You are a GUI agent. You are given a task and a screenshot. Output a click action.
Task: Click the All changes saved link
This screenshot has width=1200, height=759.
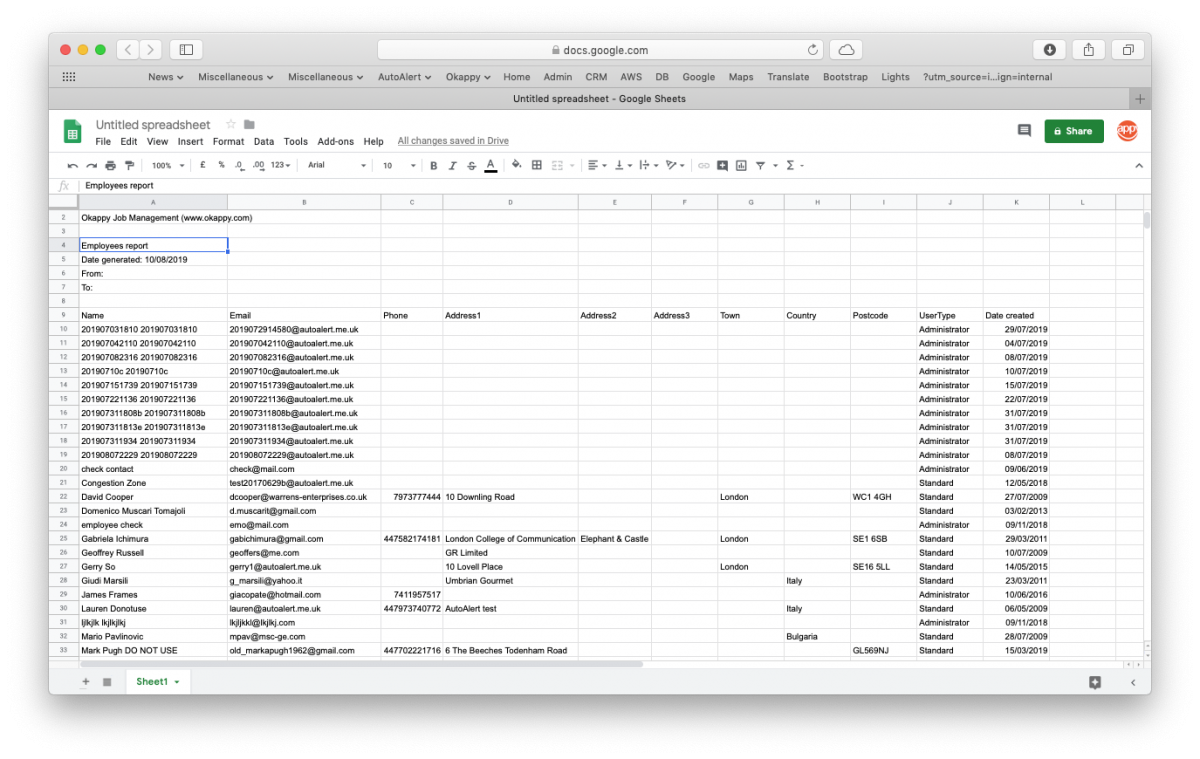452,141
